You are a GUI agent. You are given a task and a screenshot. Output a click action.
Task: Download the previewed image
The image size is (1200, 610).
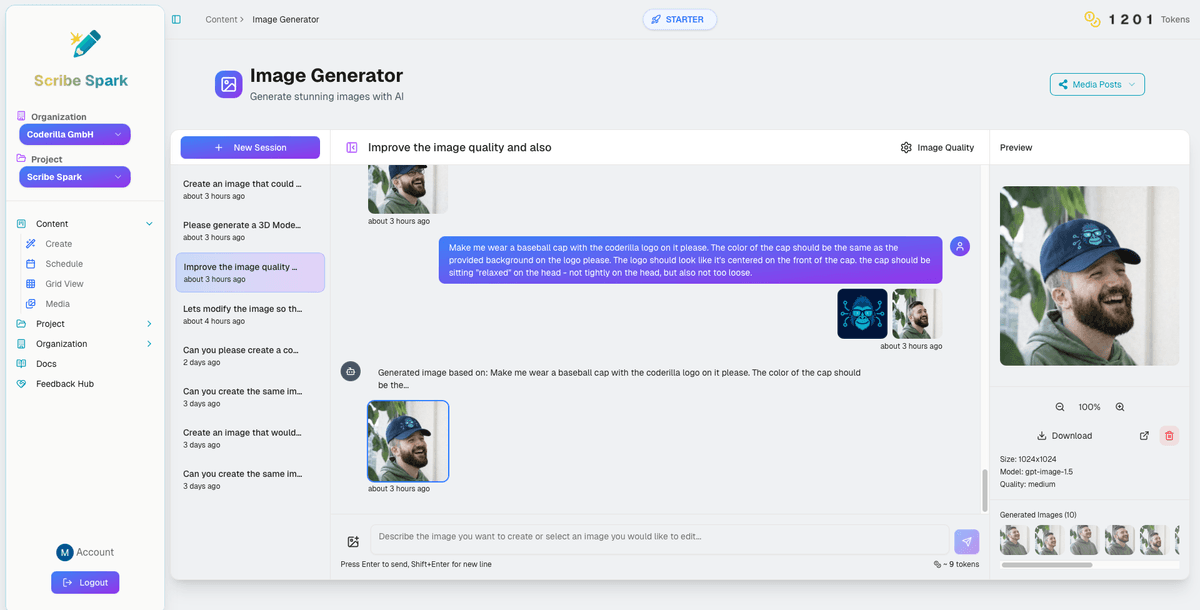(x=1064, y=435)
